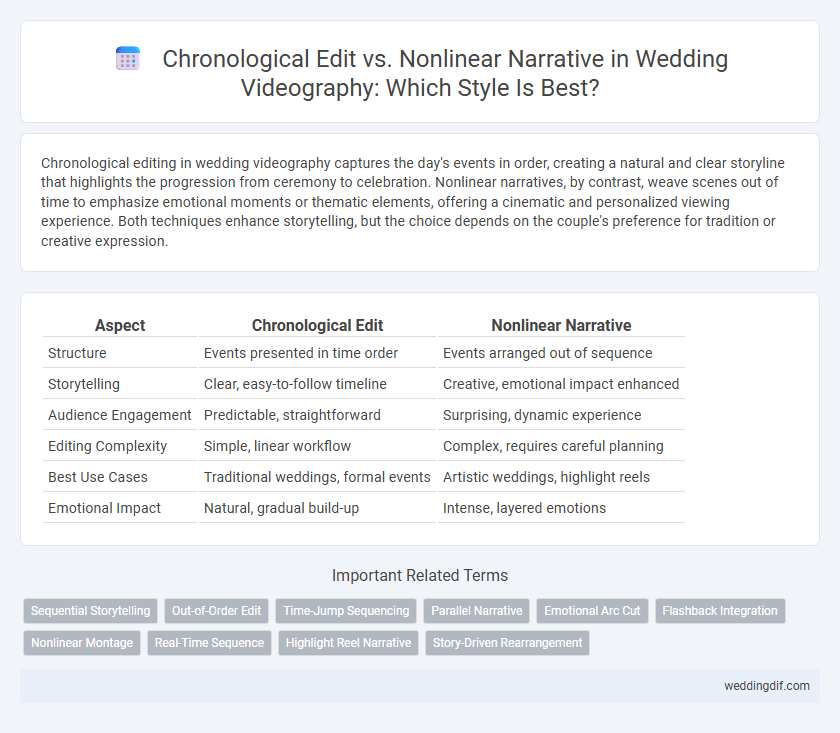Select the Story-Driven Rearrangement tag
The width and height of the screenshot is (840, 733).
(507, 643)
